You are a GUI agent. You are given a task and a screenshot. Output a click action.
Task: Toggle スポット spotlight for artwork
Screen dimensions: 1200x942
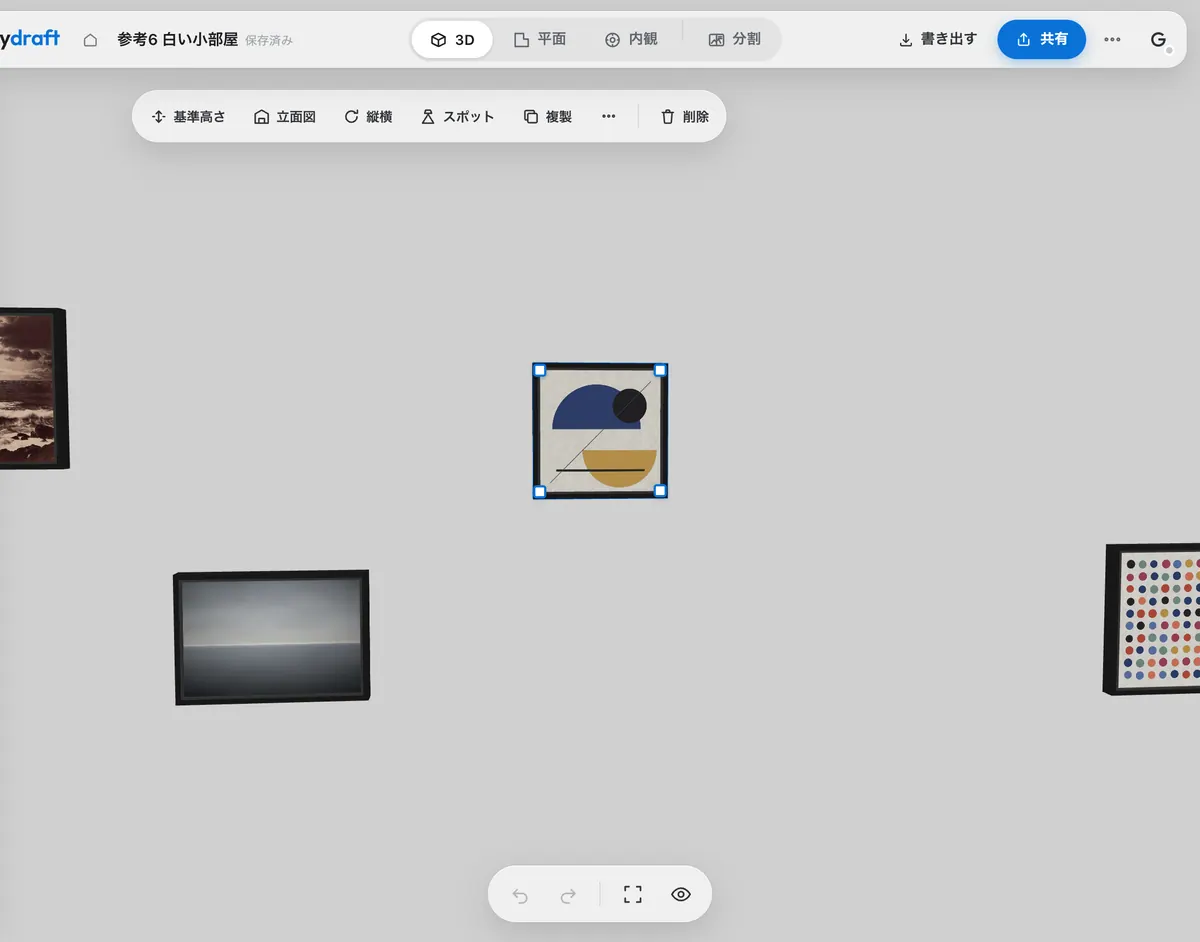[457, 116]
